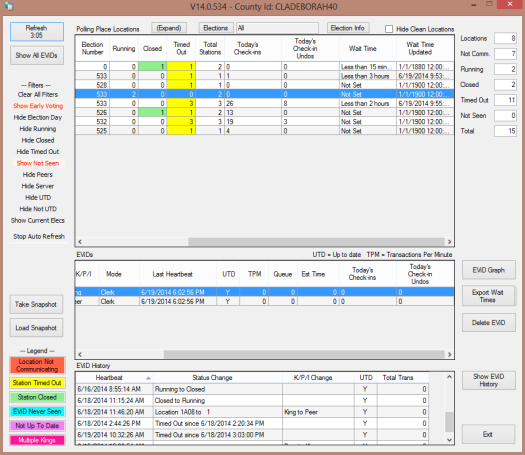
Task: Toggle Show Not Seen filter
Action: [38, 163]
